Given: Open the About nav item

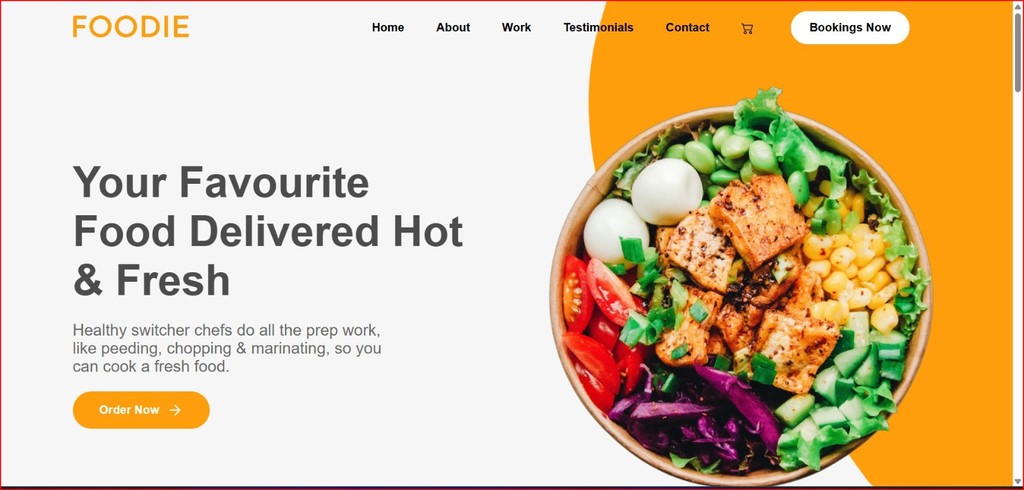Looking at the screenshot, I should (453, 27).
